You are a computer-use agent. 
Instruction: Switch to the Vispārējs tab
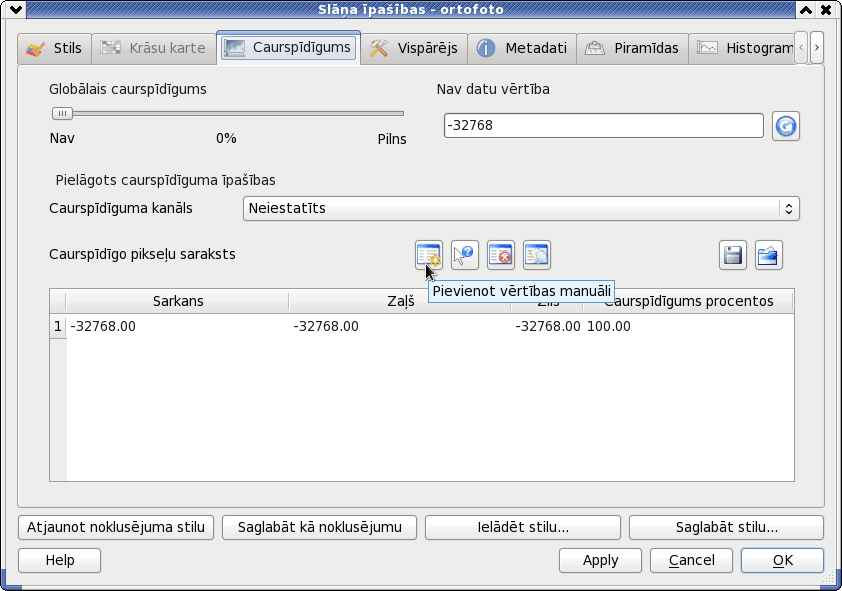pos(414,48)
